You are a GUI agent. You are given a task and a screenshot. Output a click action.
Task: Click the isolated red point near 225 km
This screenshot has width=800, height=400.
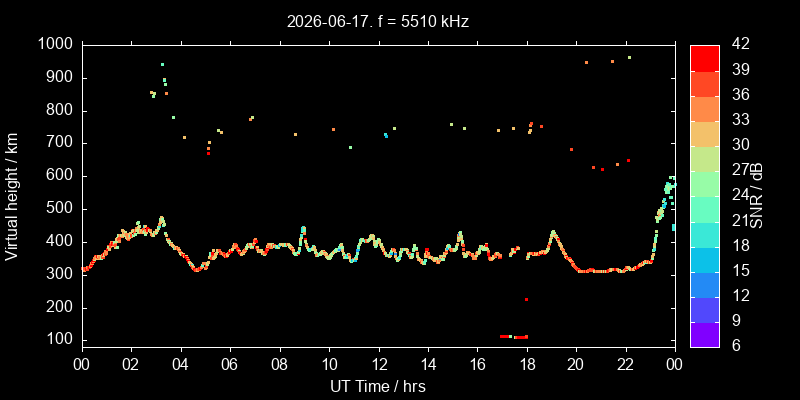click(527, 299)
